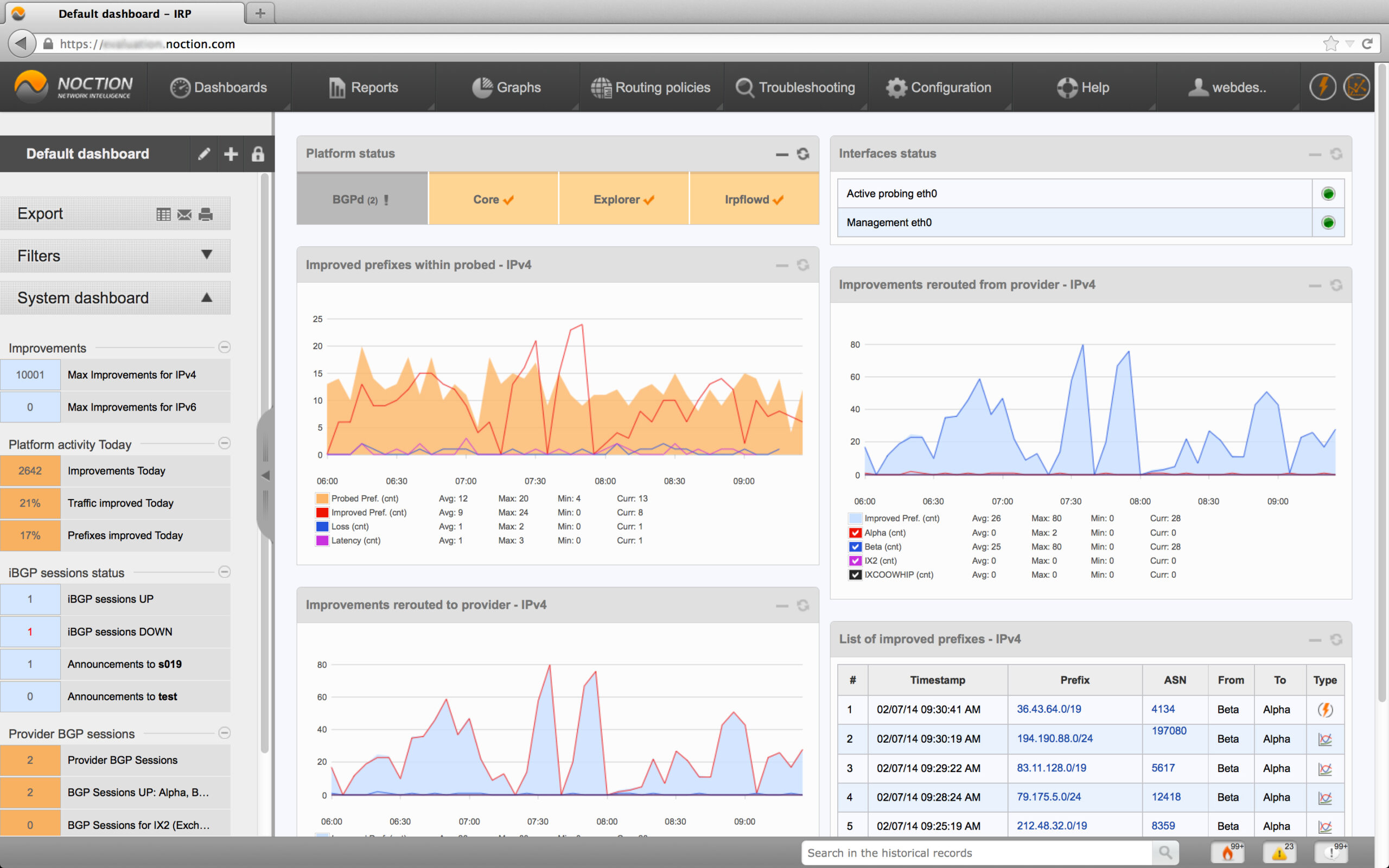This screenshot has height=868, width=1389.
Task: Uncheck the Alpha (cnt) legend checkbox
Action: [855, 533]
